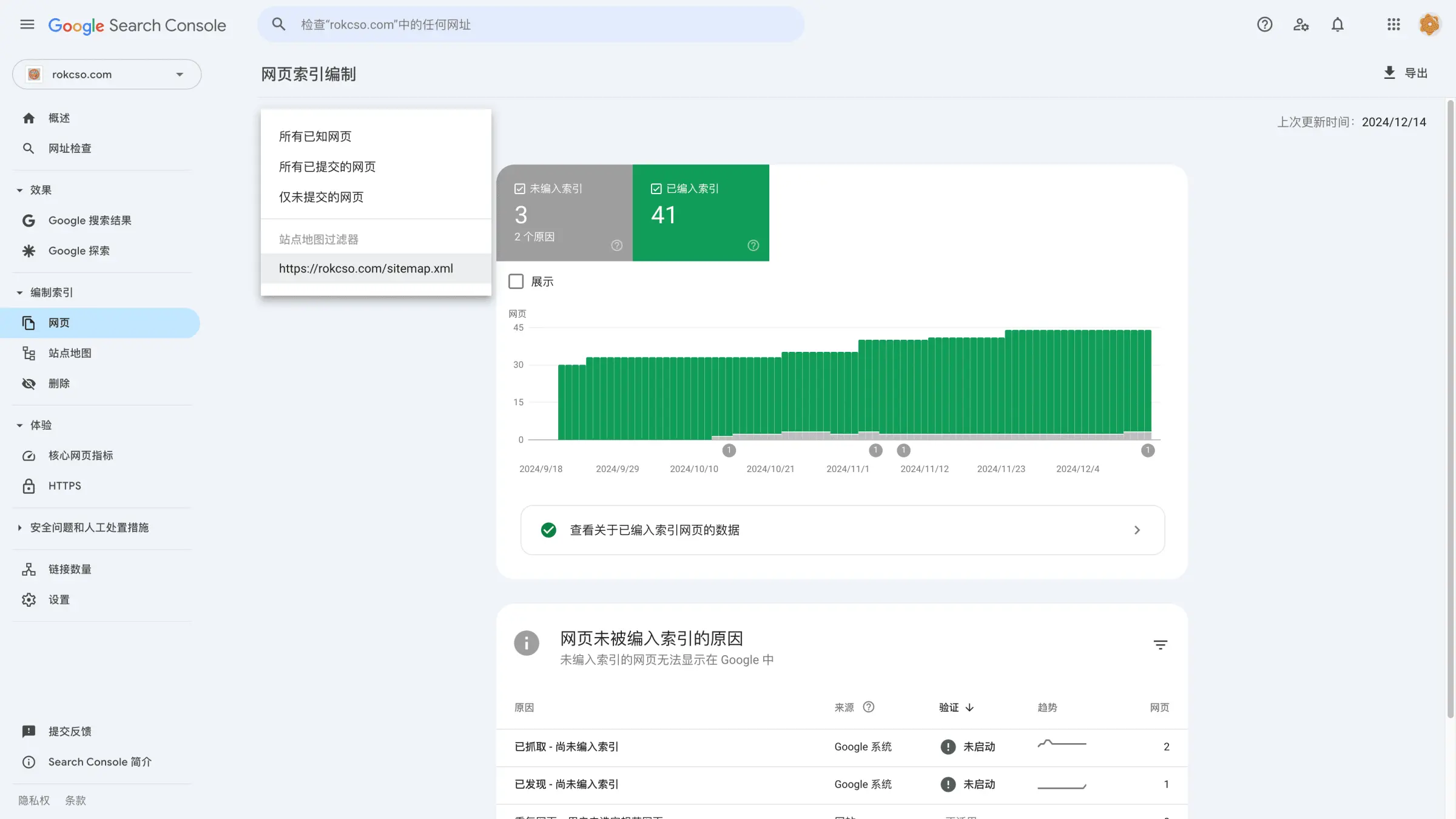
Task: Click the account avatar
Action: click(1430, 25)
